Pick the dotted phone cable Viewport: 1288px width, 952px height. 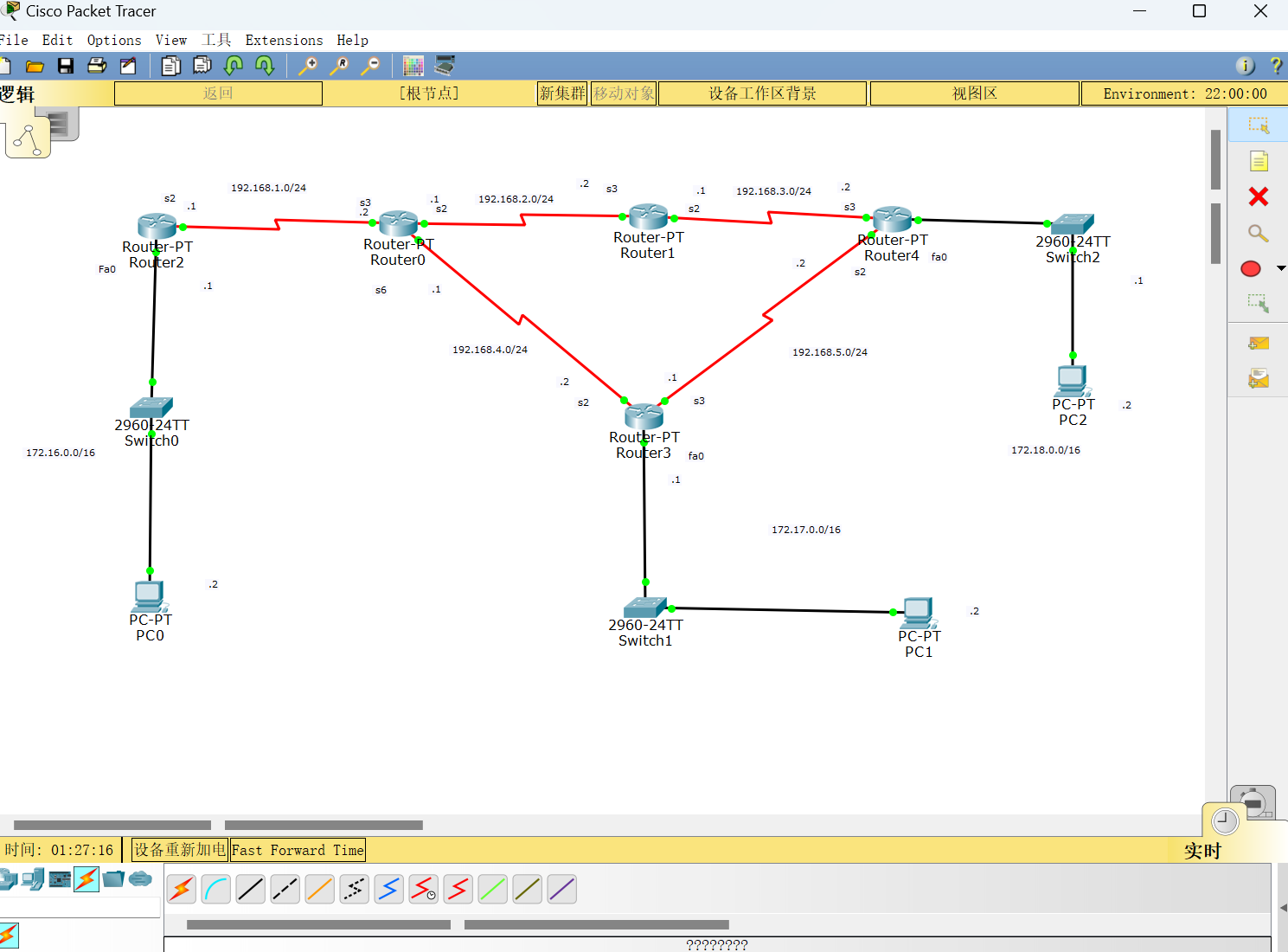[355, 889]
